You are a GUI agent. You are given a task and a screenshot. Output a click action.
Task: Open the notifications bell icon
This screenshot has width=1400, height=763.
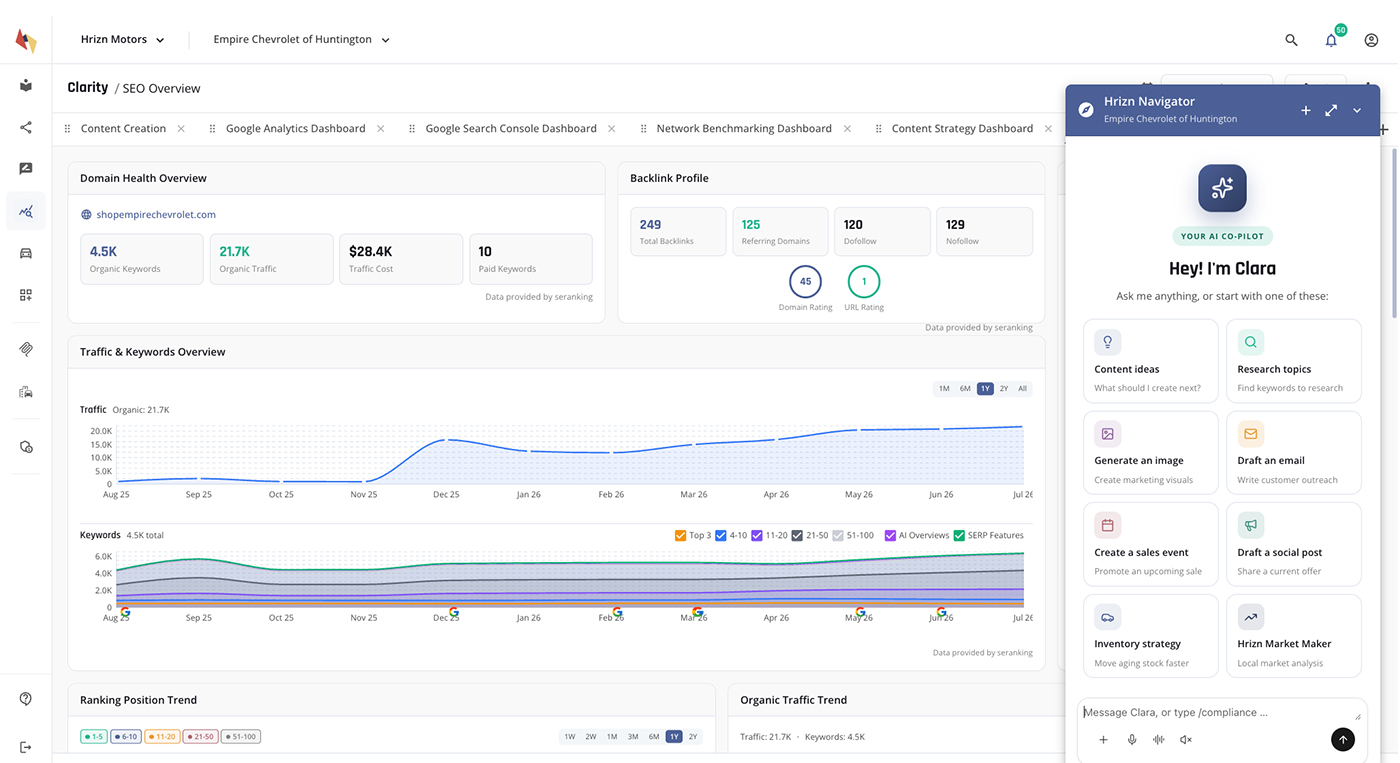pyautogui.click(x=1331, y=40)
